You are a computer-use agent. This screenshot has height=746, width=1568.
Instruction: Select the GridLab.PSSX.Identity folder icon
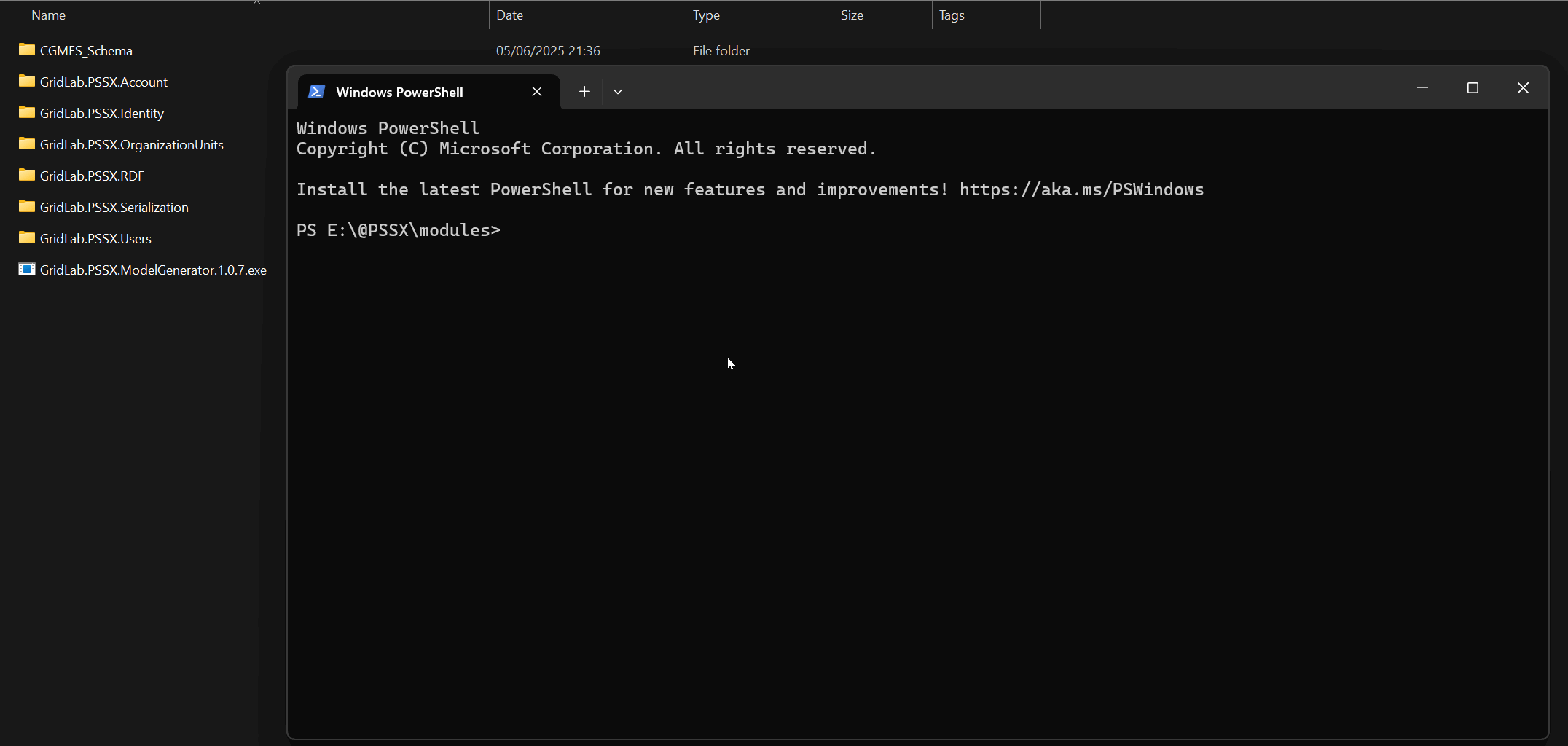[x=27, y=112]
